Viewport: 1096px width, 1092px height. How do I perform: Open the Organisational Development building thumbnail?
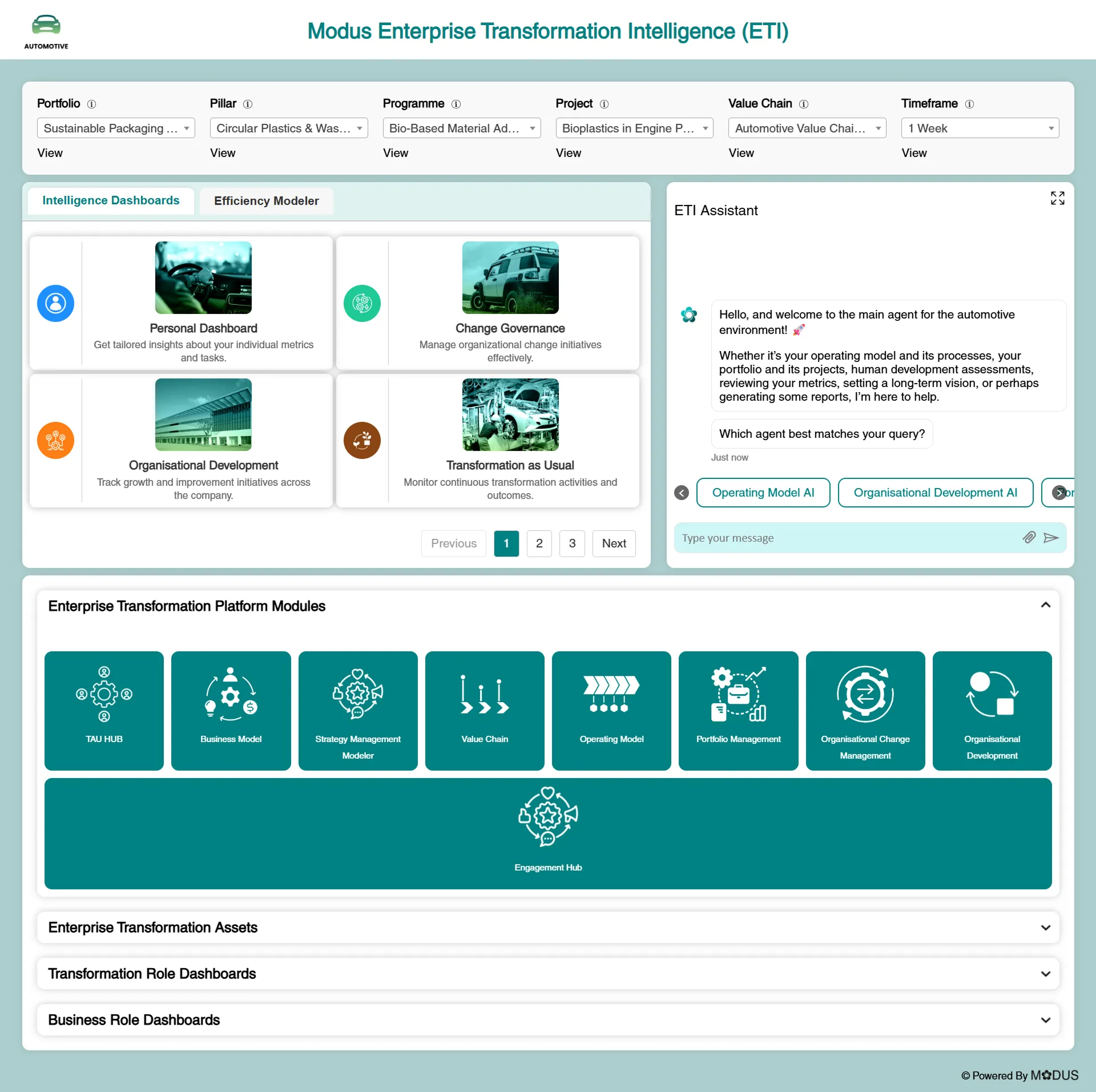203,414
